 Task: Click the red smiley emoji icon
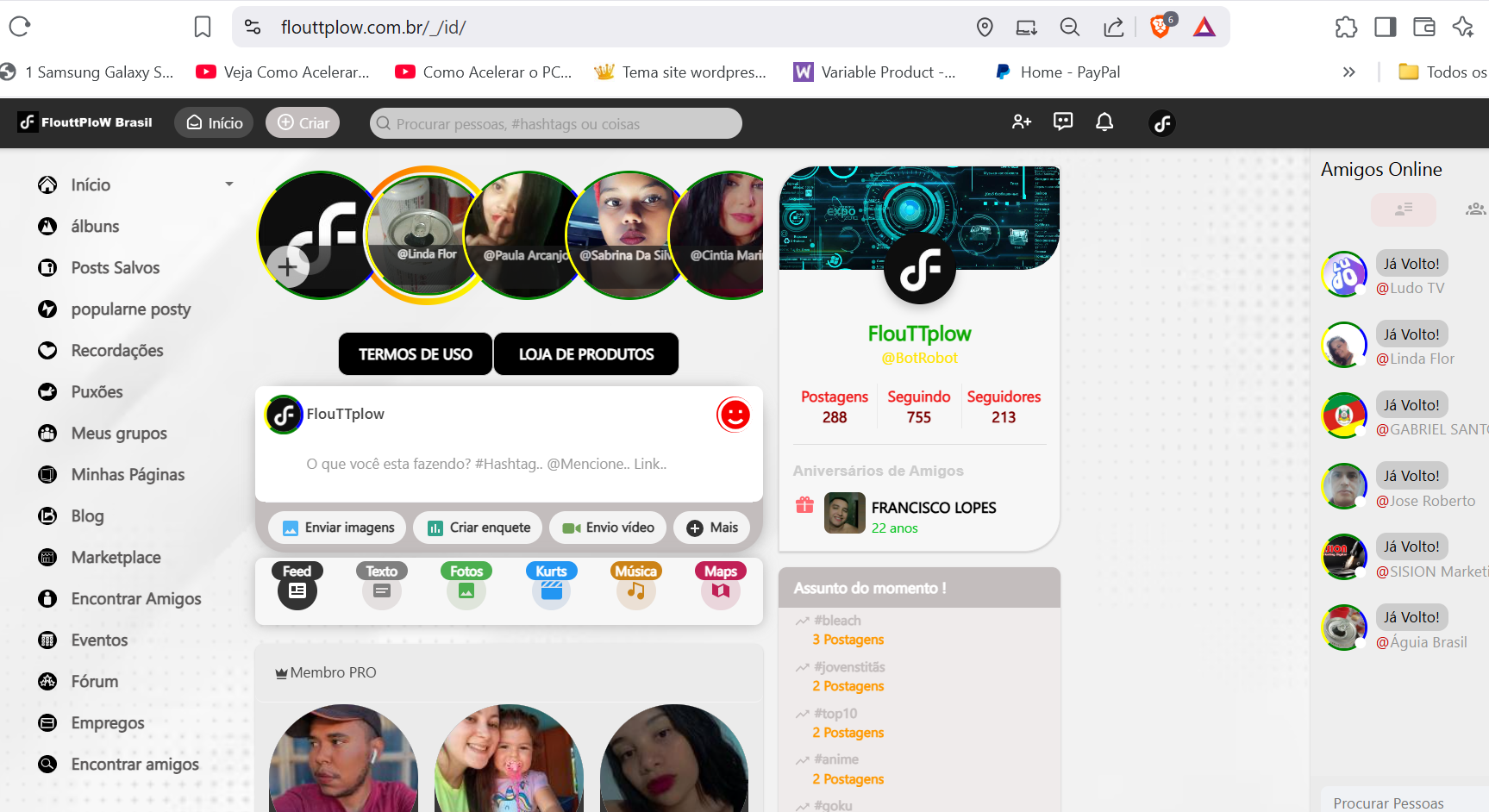(x=734, y=415)
